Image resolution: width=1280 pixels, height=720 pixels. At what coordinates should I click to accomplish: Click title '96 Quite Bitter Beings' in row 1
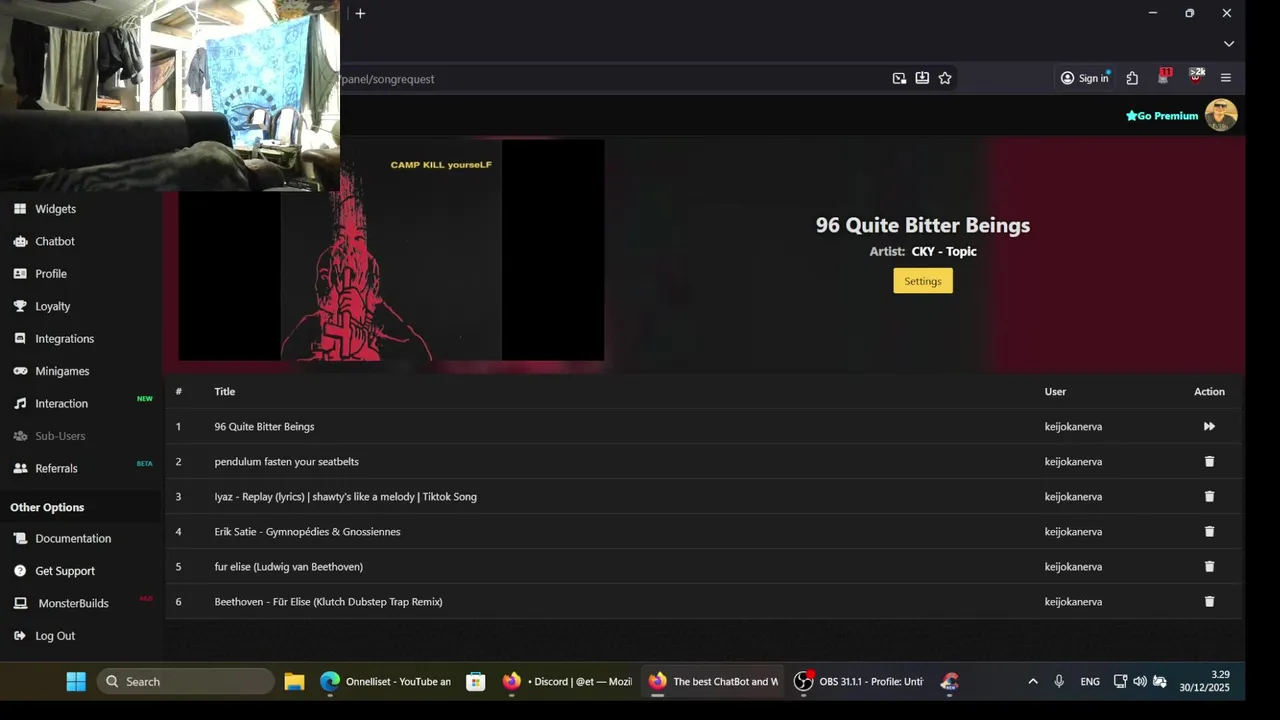pos(264,426)
